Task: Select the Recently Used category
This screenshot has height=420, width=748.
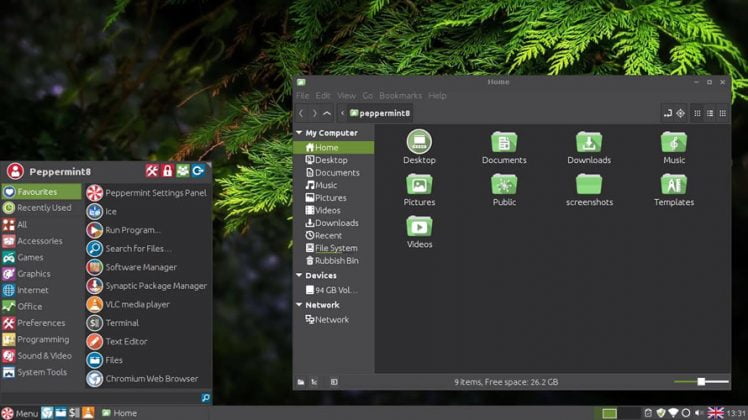Action: pyautogui.click(x=41, y=208)
